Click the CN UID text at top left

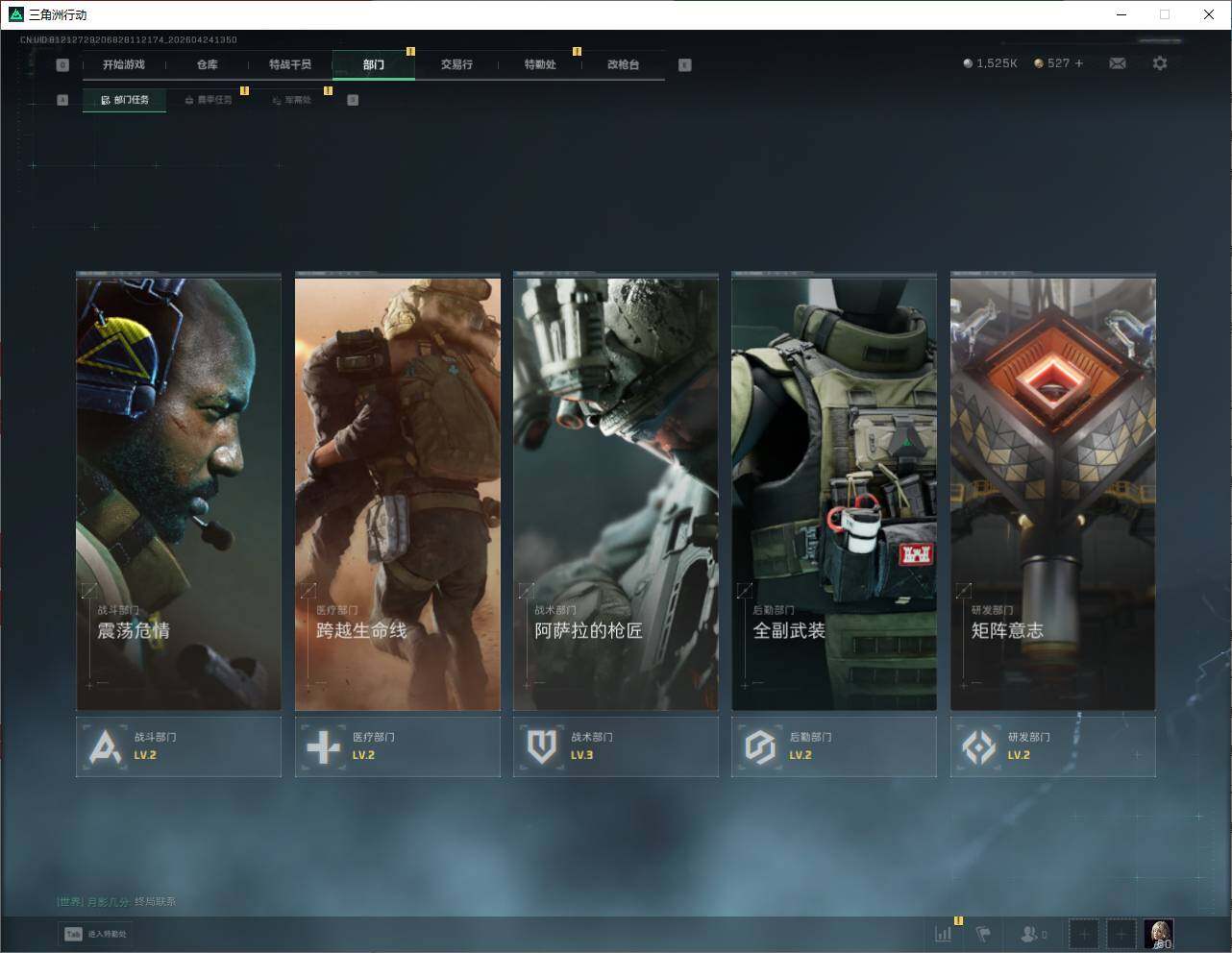[129, 39]
